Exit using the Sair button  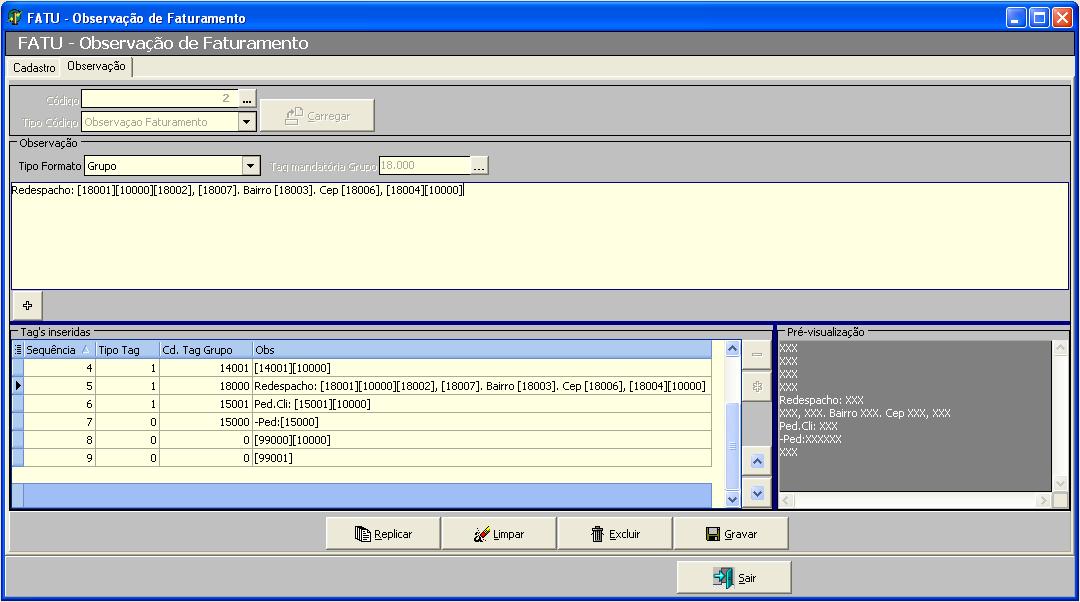coord(734,578)
